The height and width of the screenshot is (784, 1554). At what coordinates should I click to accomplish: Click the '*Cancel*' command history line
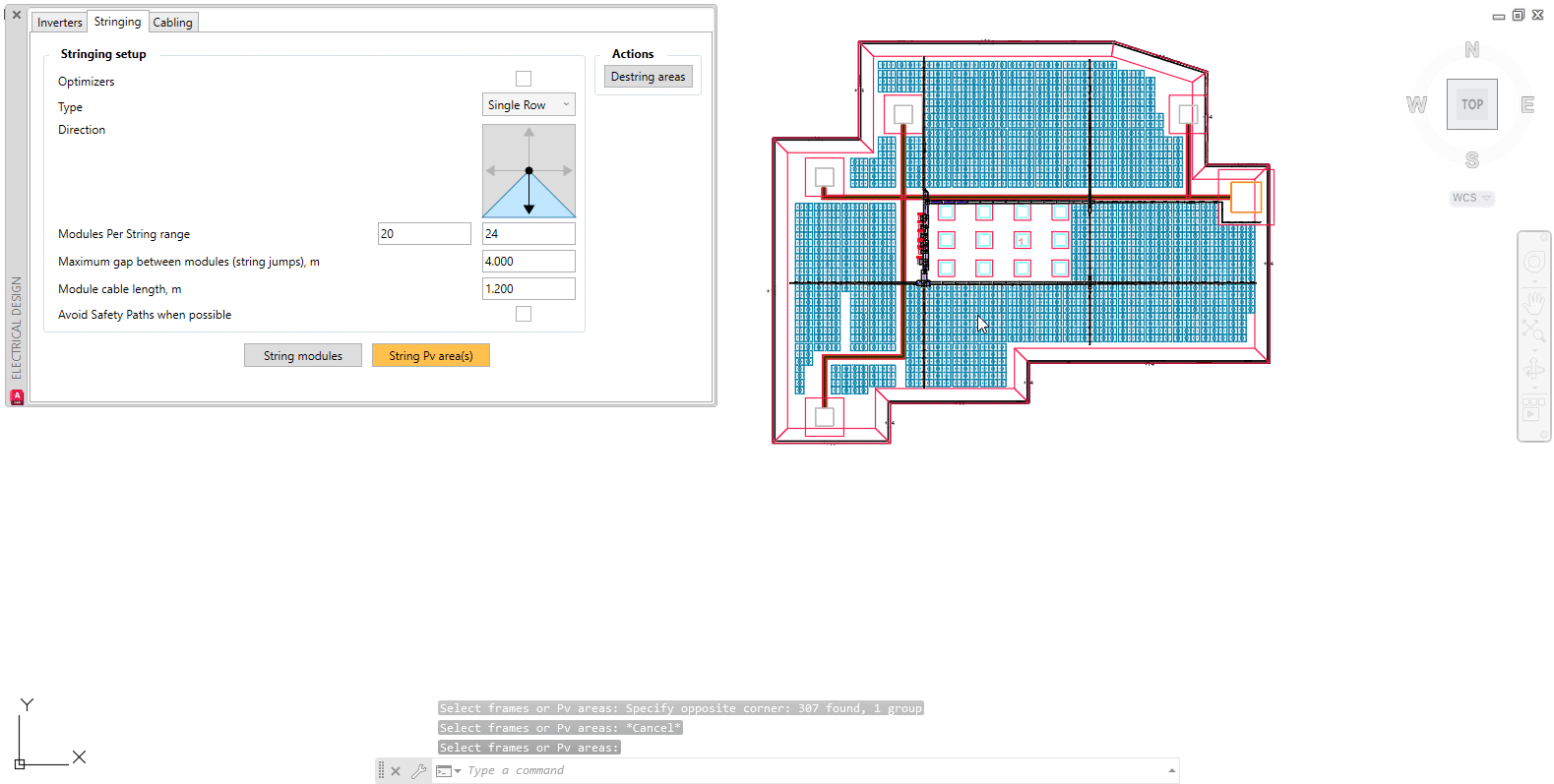(x=560, y=728)
